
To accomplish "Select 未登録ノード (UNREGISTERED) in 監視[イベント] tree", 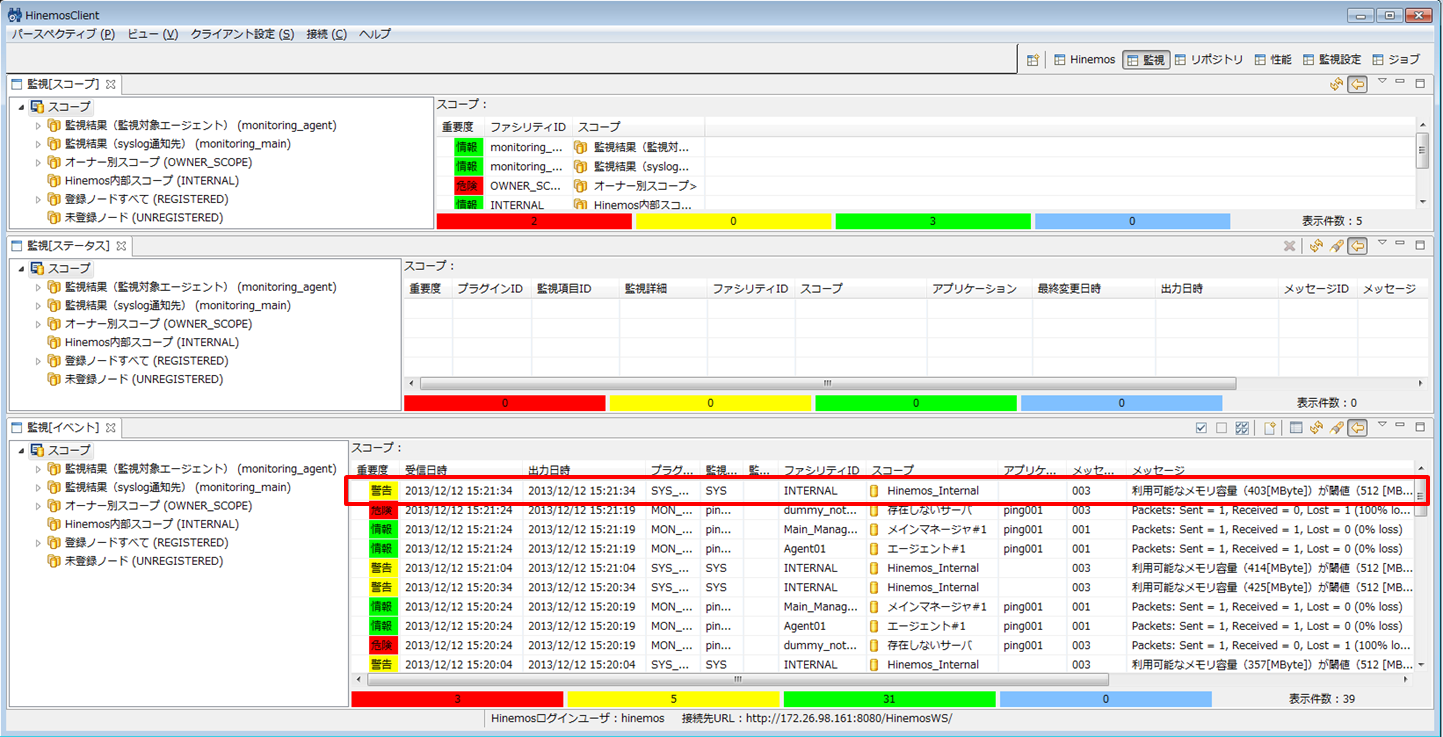I will (x=143, y=561).
